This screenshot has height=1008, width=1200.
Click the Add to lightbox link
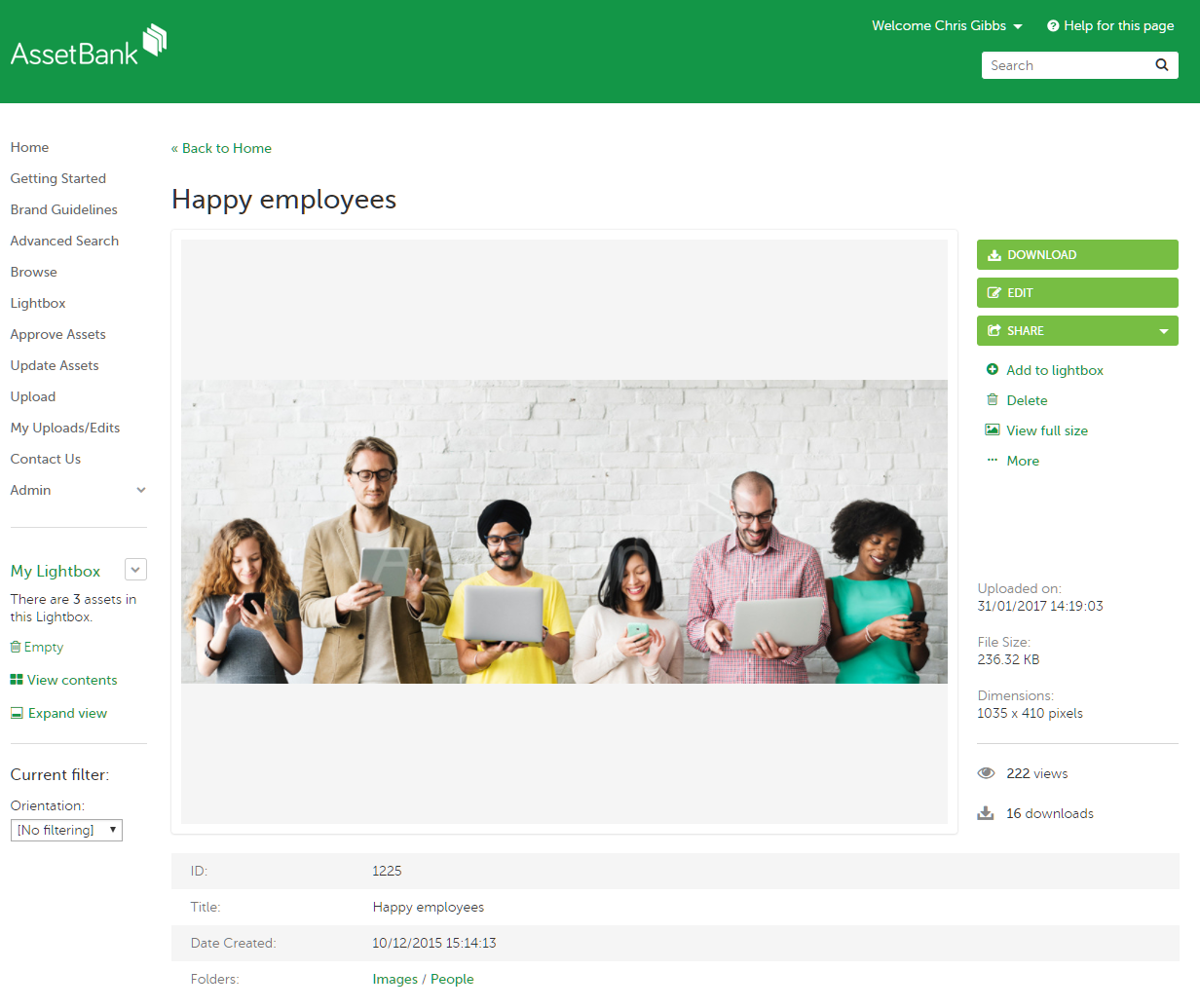coord(1055,370)
